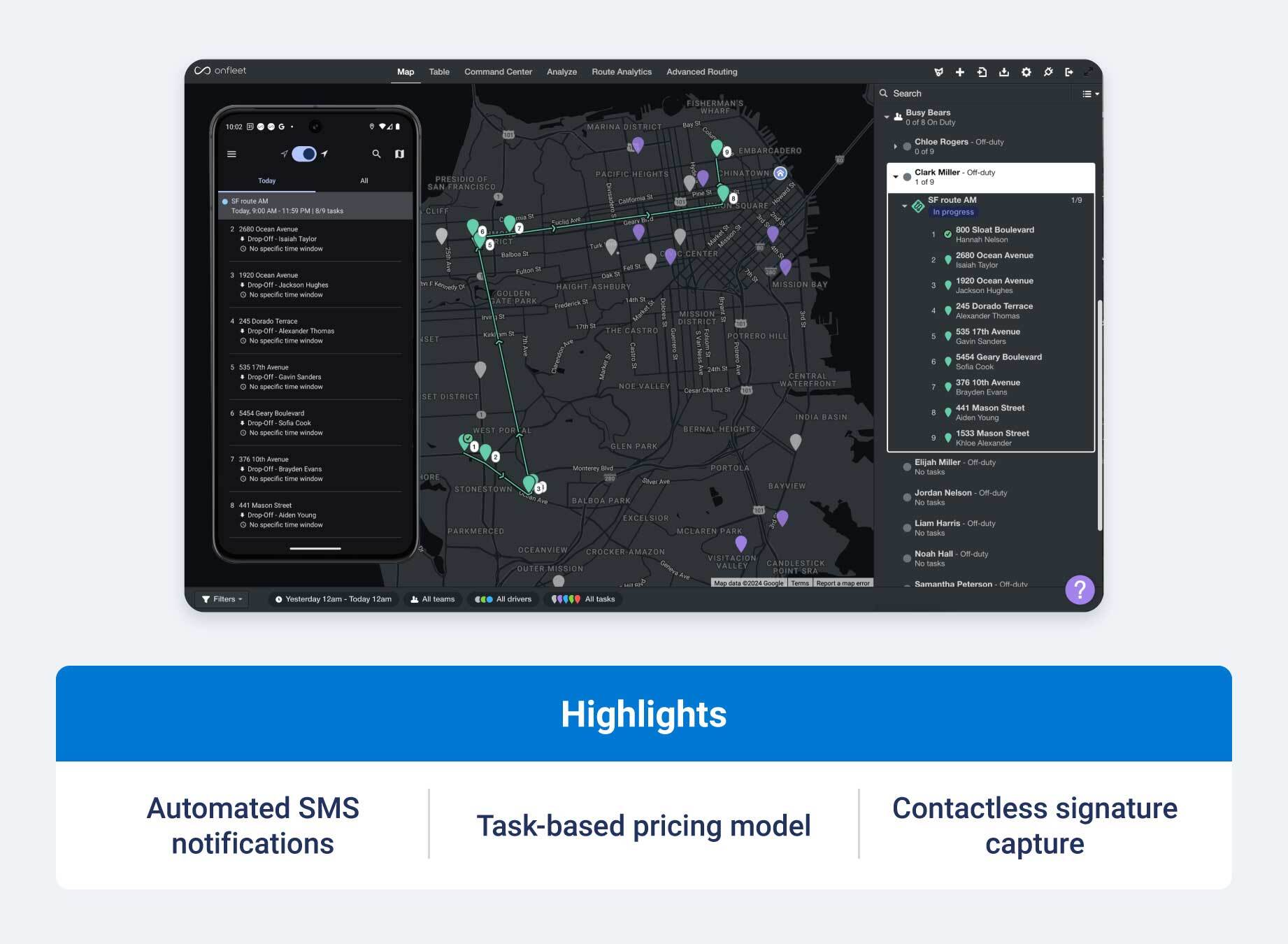Open the map view icon in the phone app
1288x944 pixels.
(399, 154)
